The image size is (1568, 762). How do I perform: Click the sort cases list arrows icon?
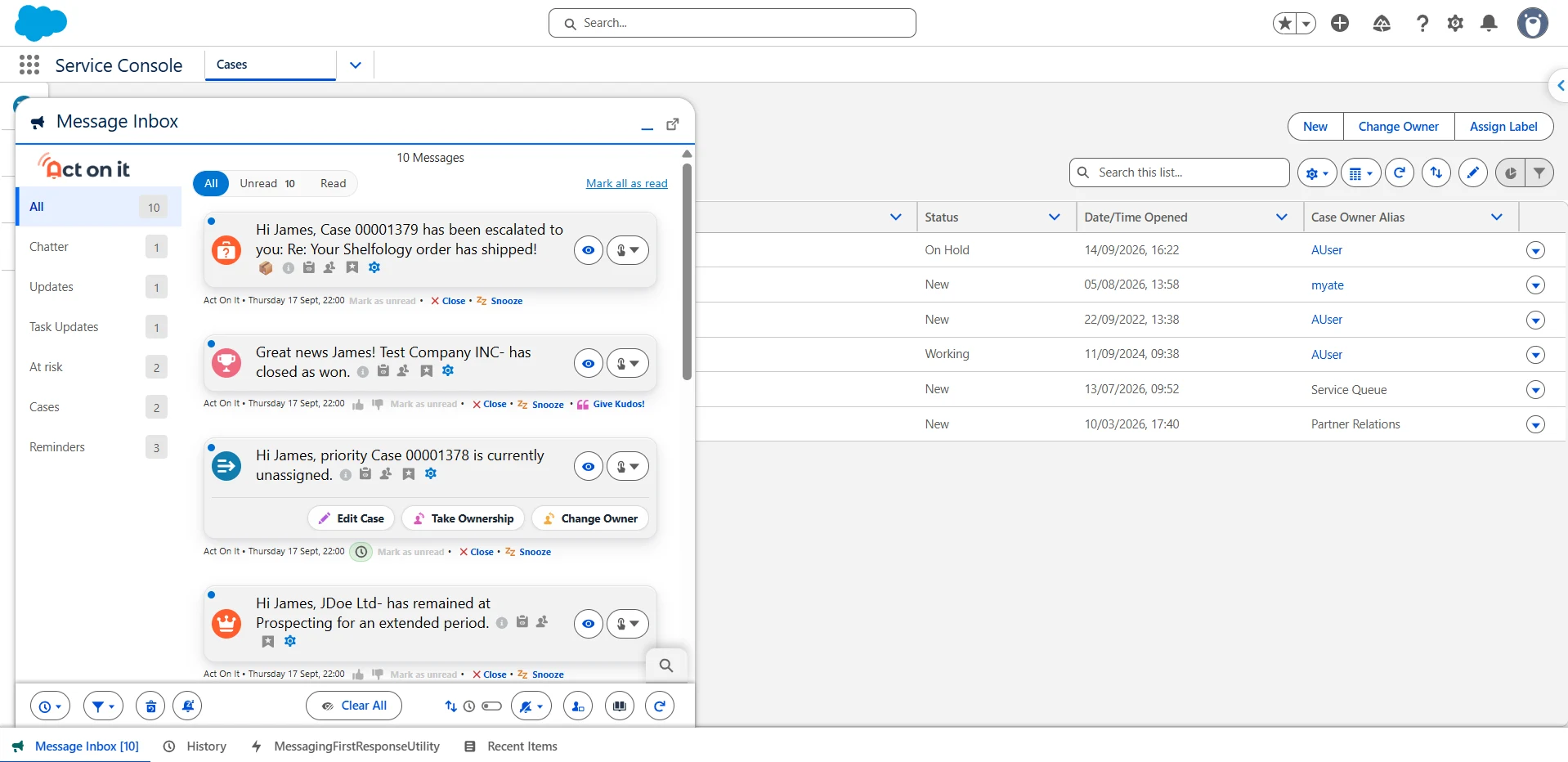click(1436, 173)
